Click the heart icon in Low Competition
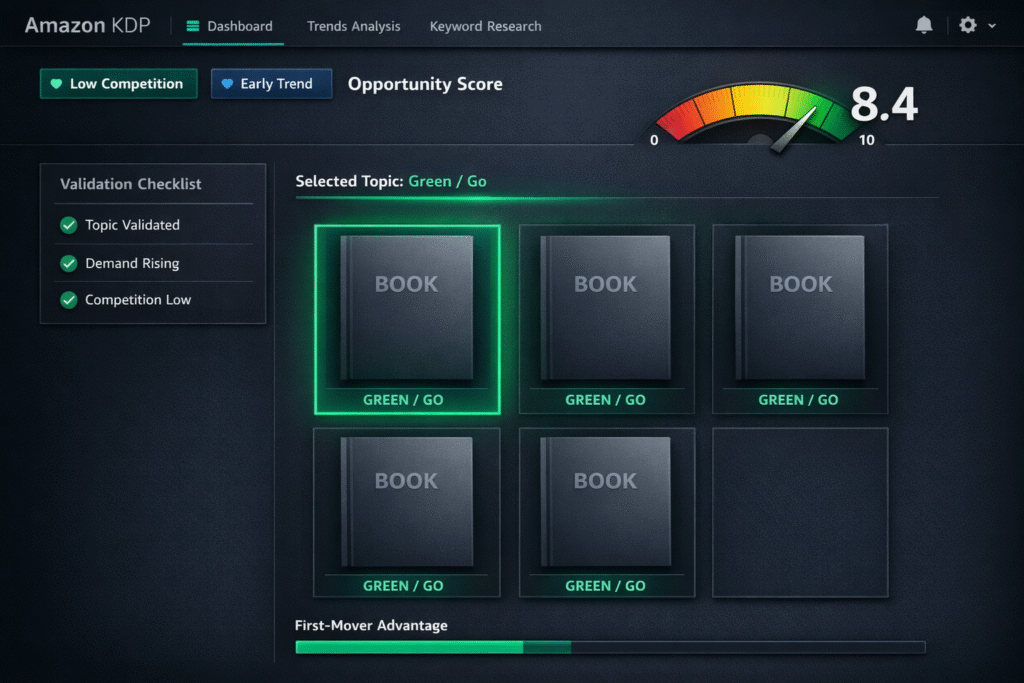 [x=56, y=84]
